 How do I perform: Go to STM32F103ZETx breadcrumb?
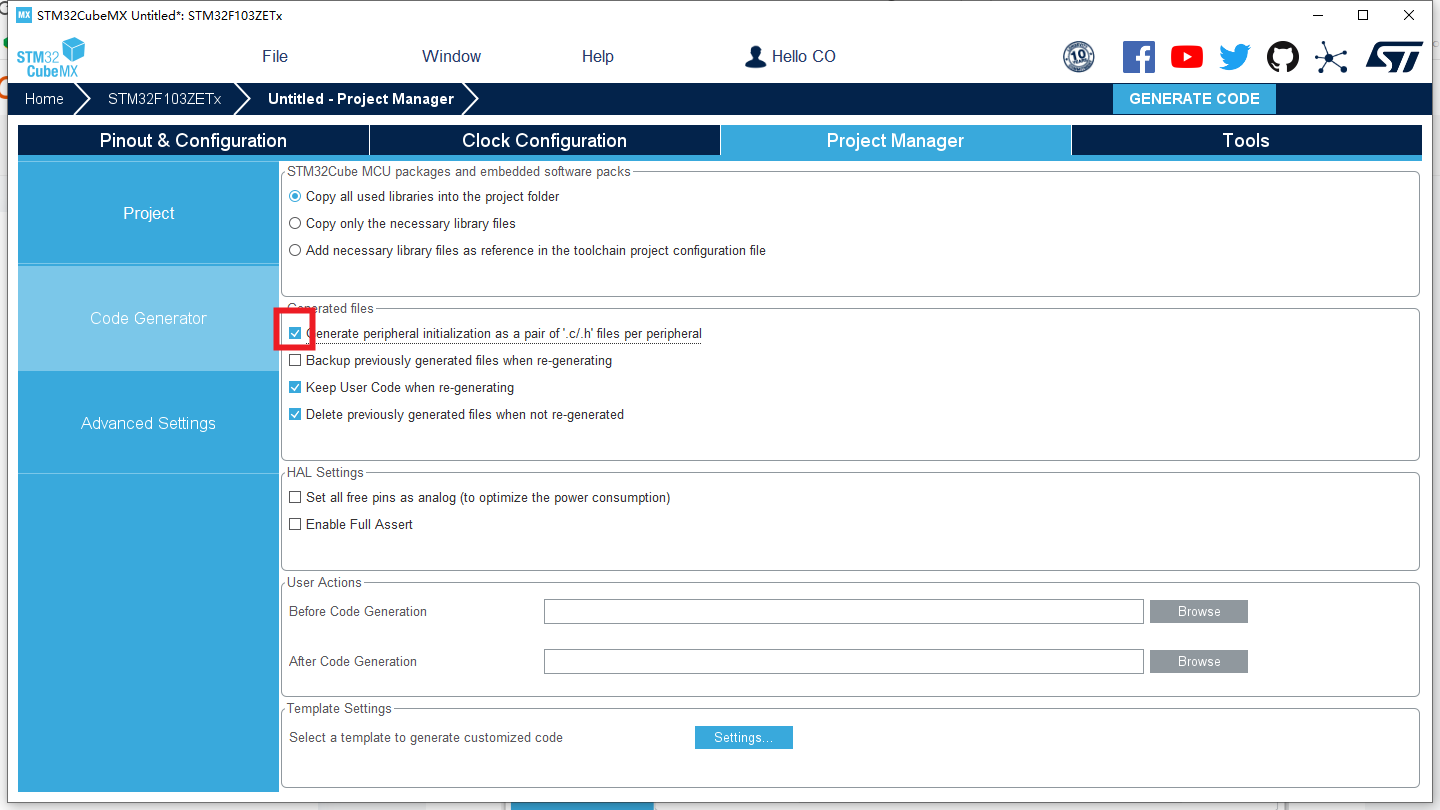coord(165,99)
